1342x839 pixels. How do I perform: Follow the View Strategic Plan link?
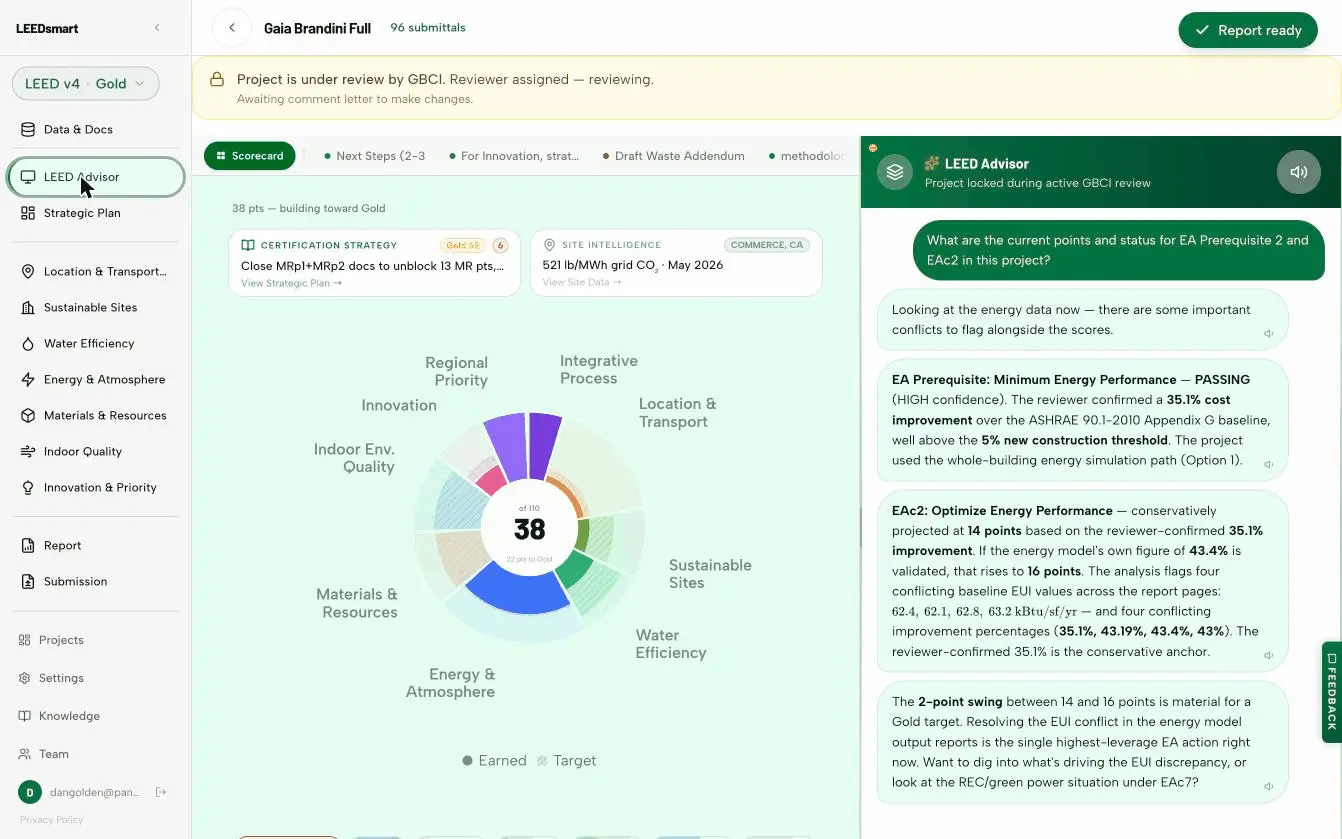[291, 283]
